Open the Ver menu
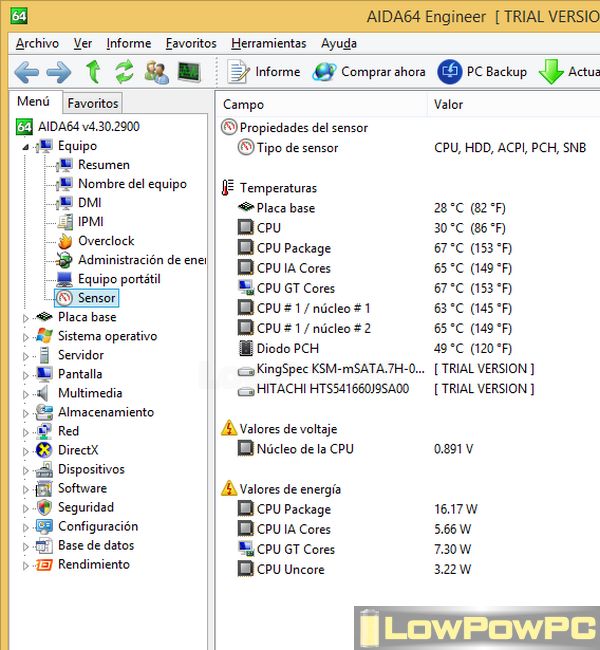This screenshot has height=650, width=600. point(83,44)
